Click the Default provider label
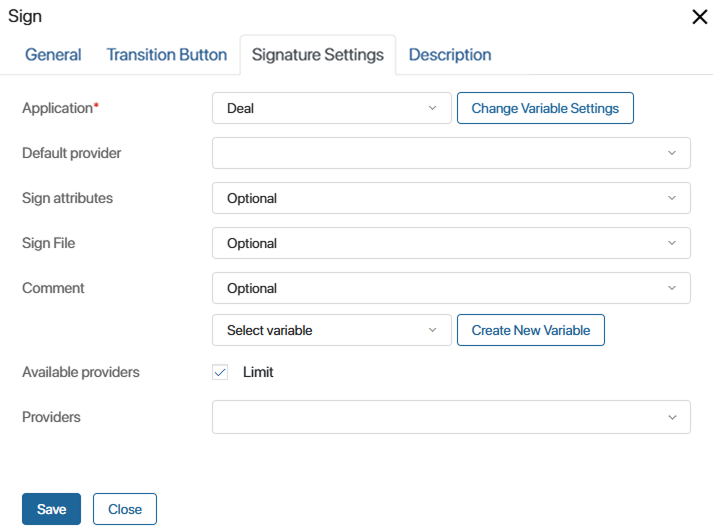713x530 pixels. coord(71,153)
